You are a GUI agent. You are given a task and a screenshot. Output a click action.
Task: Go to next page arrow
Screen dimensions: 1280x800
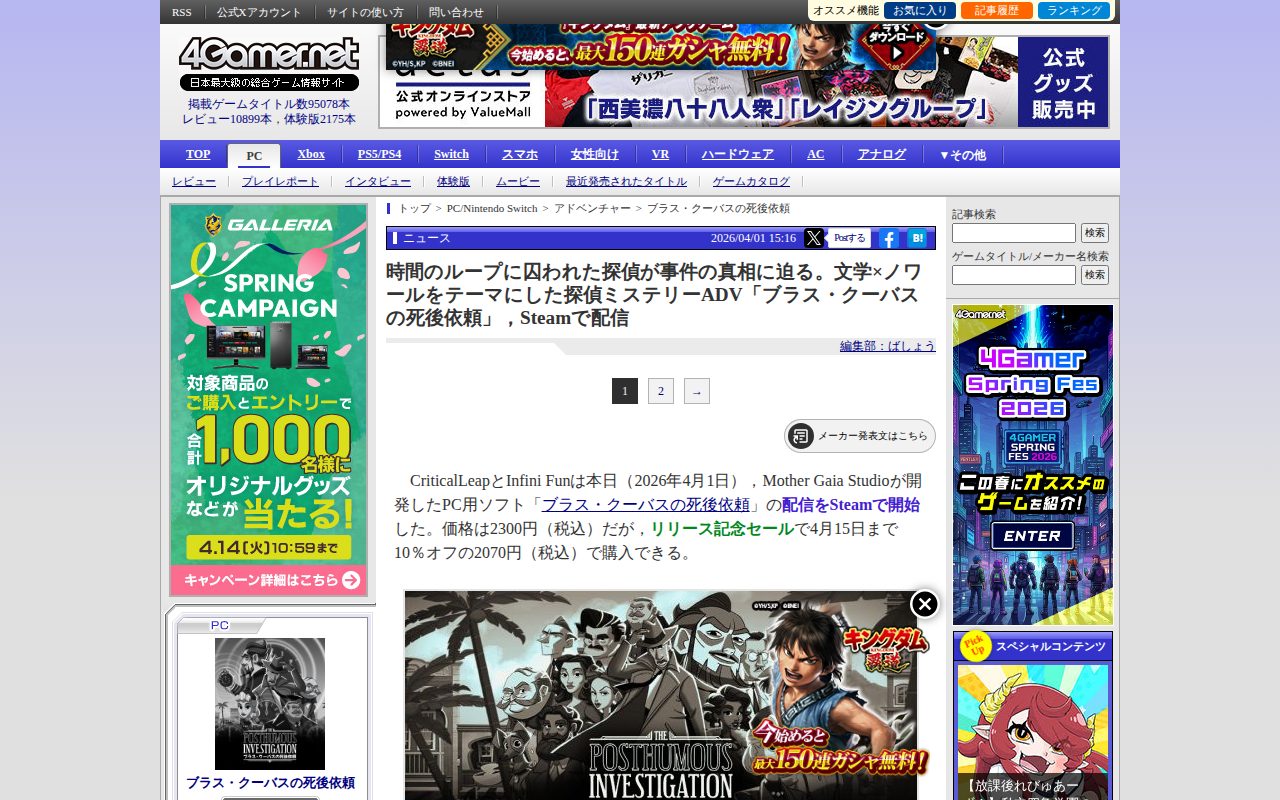pyautogui.click(x=697, y=391)
